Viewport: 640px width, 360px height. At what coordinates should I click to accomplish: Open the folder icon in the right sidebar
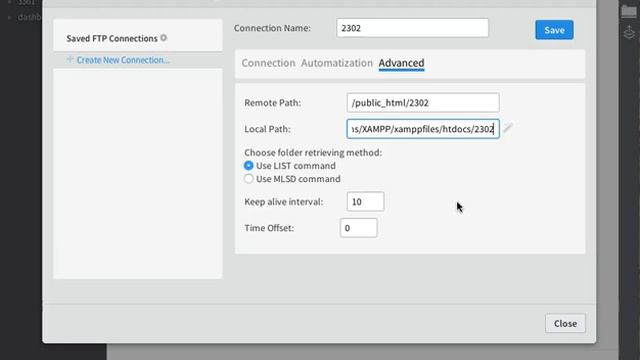(629, 11)
